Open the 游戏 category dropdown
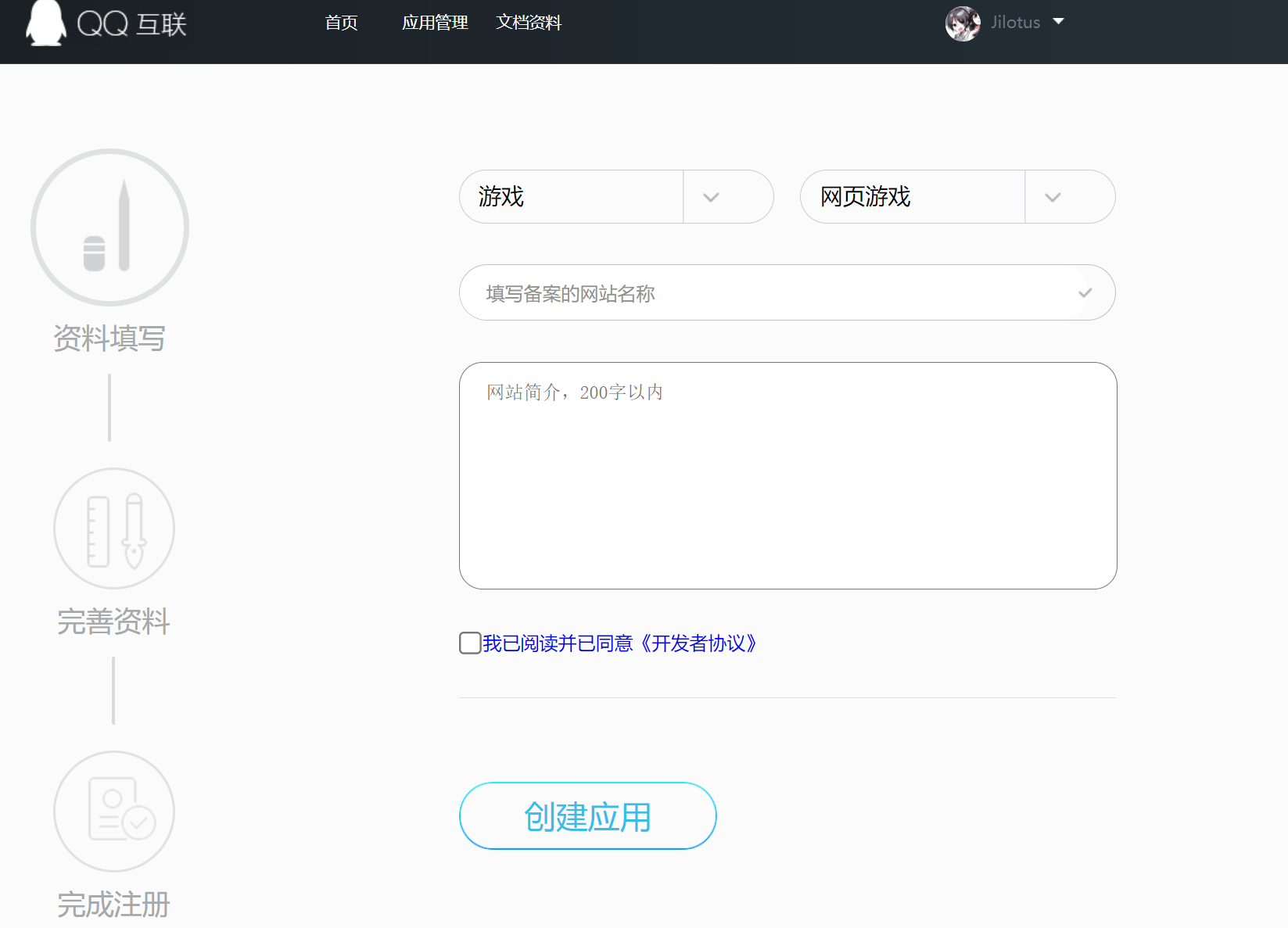 711,197
